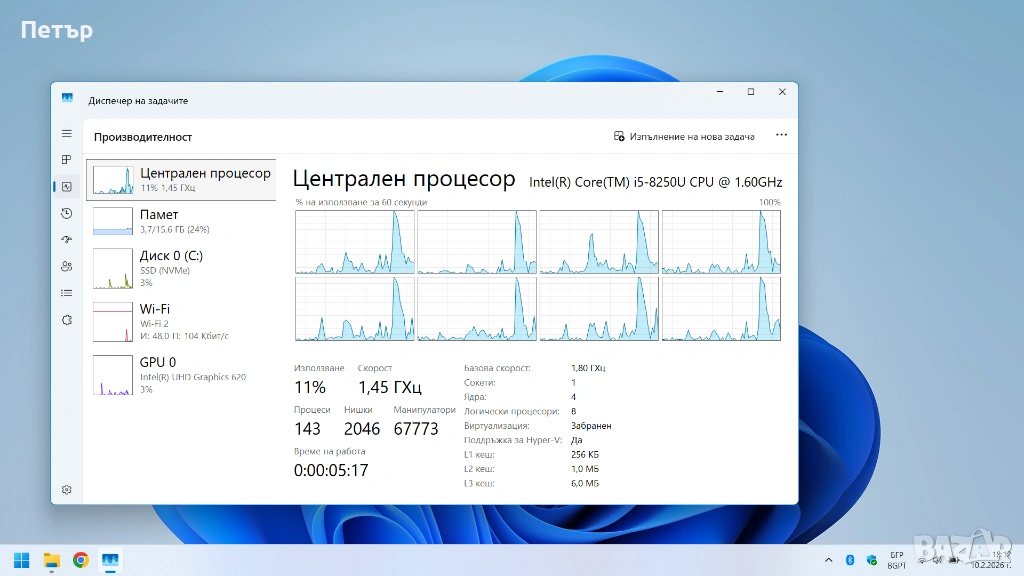Switch keyboard language via БГР indicator
1024x576 pixels.
click(896, 559)
